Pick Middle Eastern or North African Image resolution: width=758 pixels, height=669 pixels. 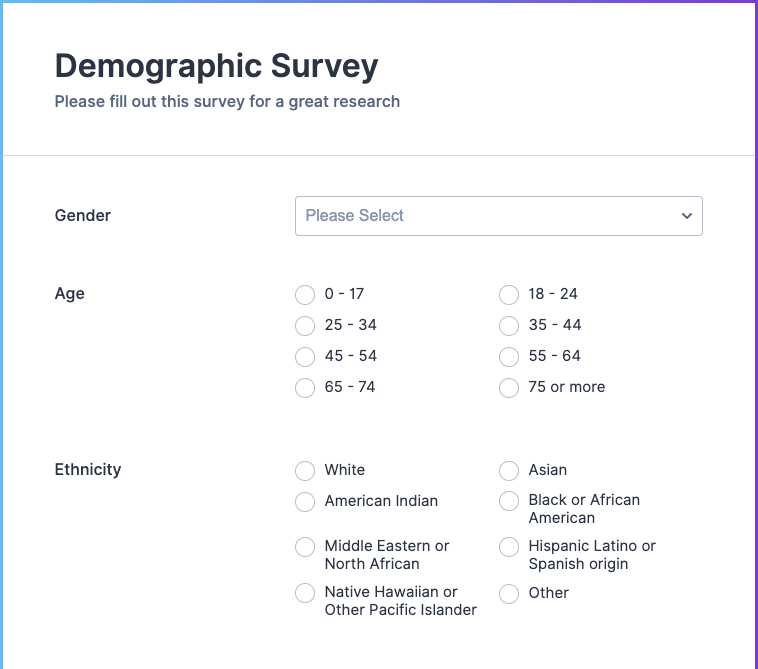[x=305, y=547]
